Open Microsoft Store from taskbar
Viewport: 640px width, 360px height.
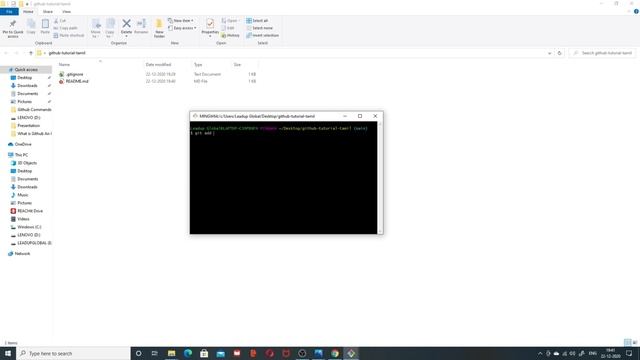click(x=204, y=353)
